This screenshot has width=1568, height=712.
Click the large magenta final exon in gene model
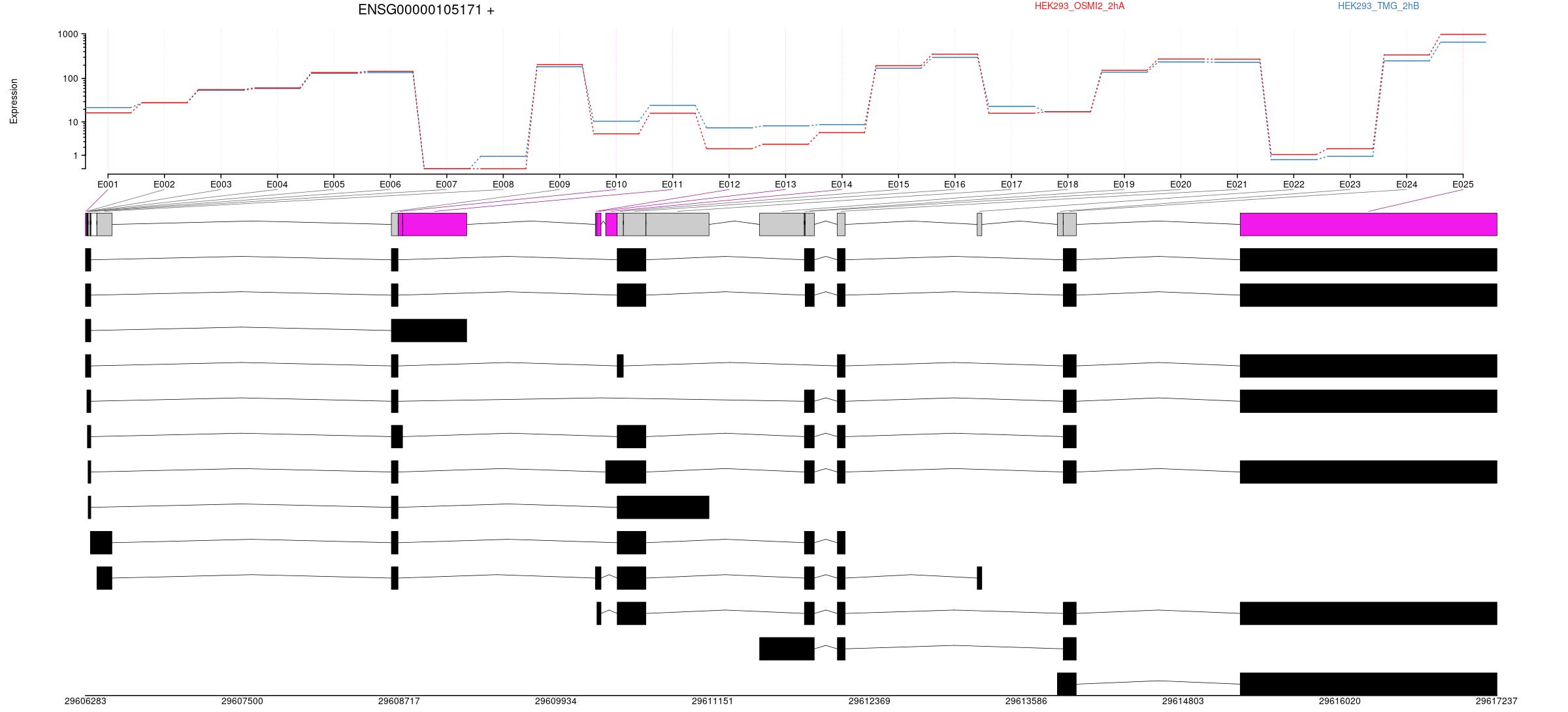(x=1369, y=224)
